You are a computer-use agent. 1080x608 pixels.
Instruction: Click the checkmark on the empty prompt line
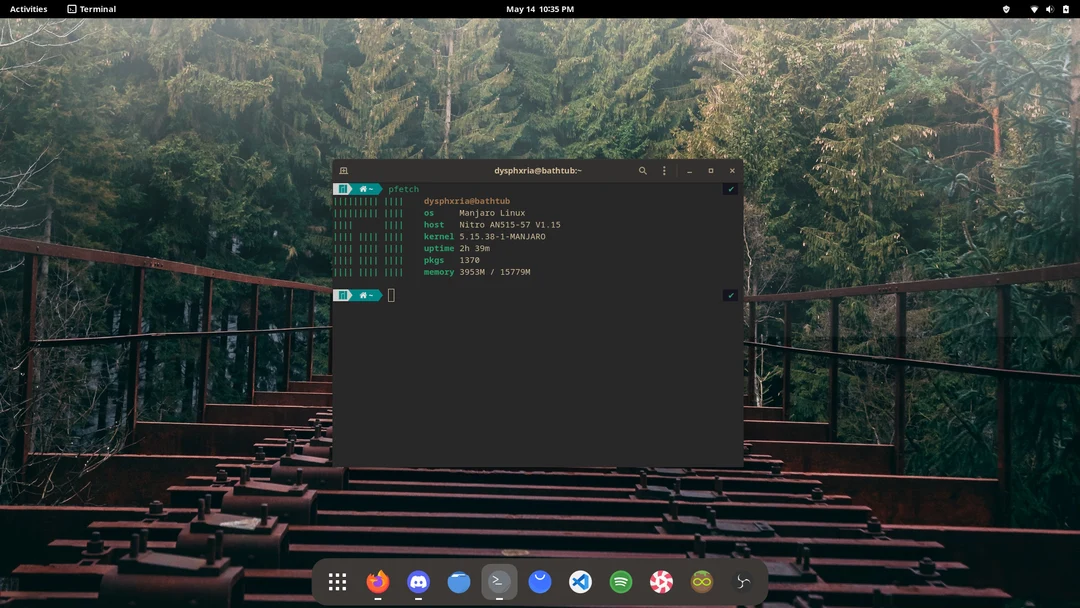730,295
